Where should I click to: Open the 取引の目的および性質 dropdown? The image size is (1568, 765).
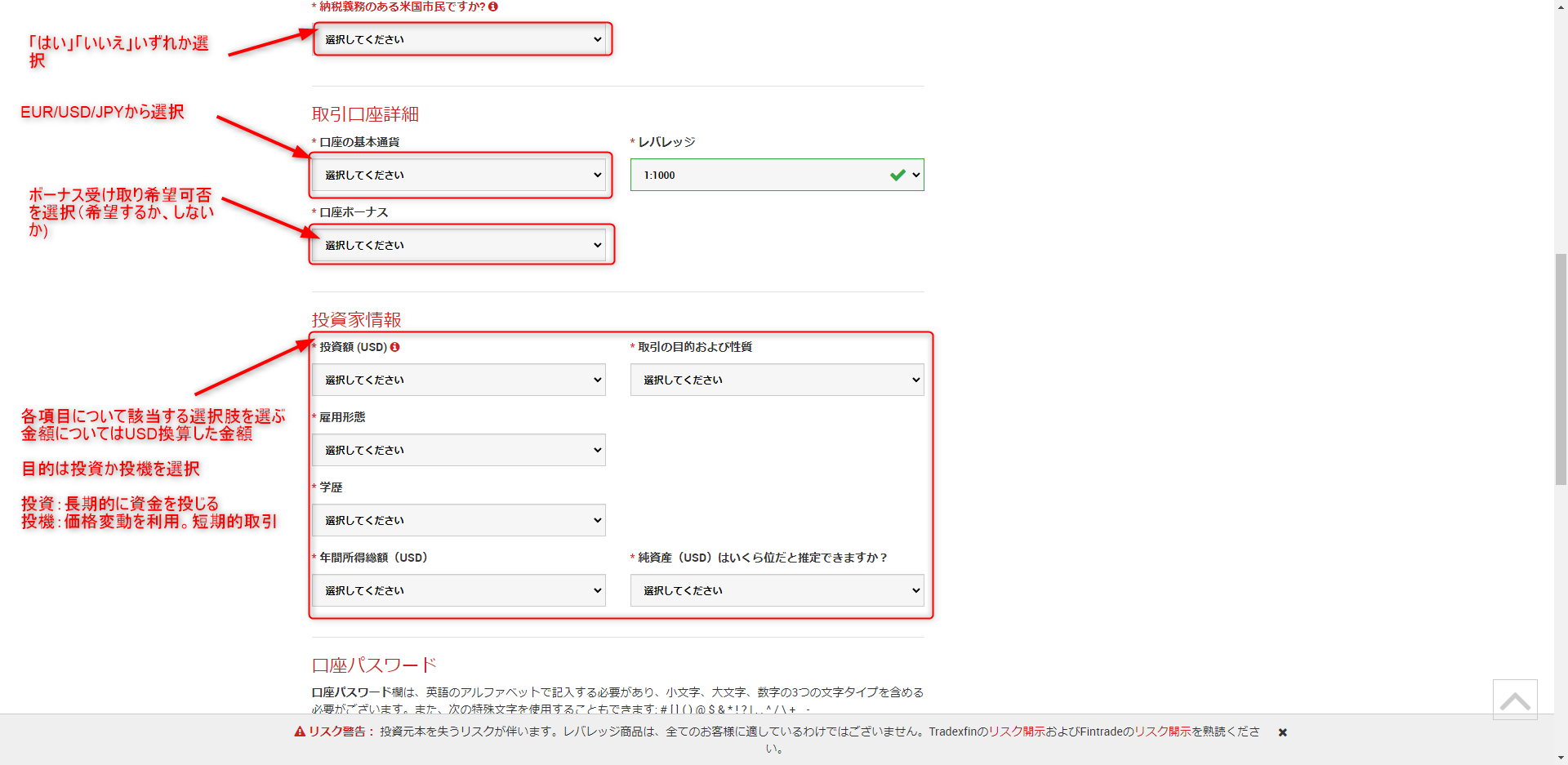[776, 380]
